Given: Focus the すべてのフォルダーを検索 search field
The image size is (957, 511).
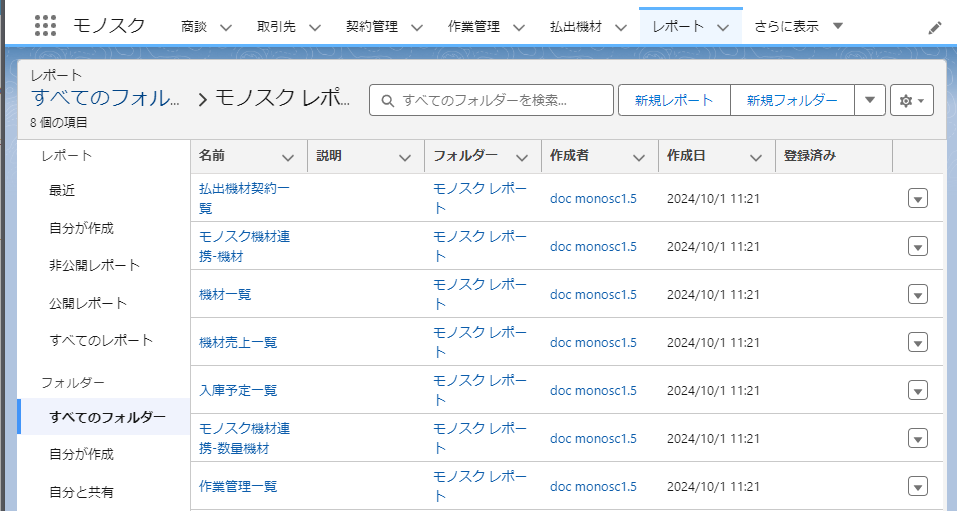Looking at the screenshot, I should pyautogui.click(x=500, y=100).
